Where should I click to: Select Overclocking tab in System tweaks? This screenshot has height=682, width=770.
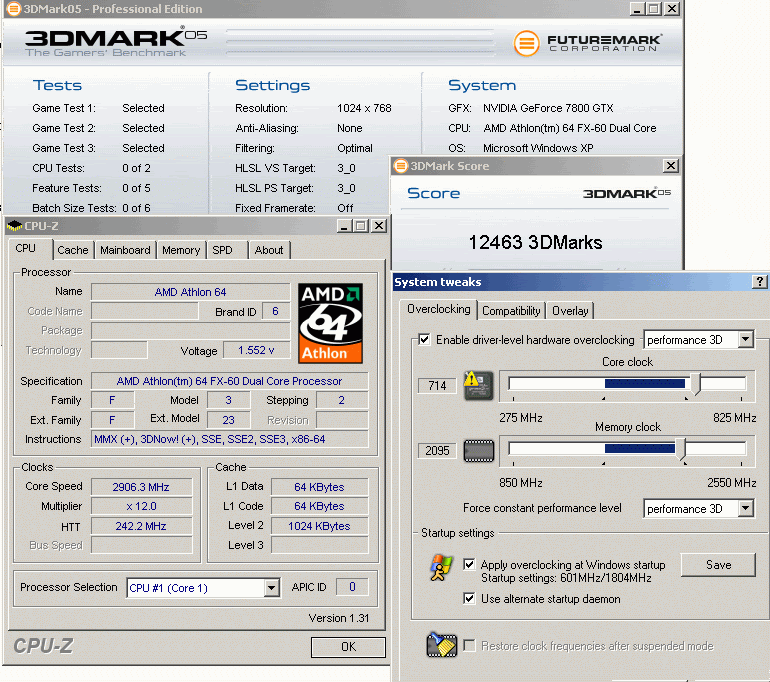pos(439,309)
